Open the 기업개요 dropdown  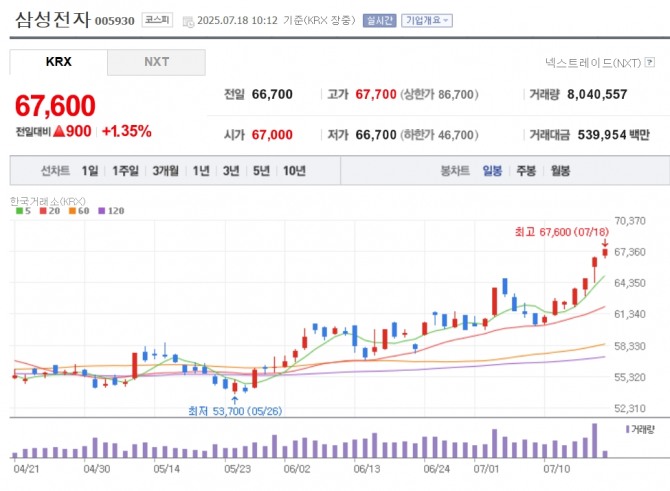[x=427, y=20]
